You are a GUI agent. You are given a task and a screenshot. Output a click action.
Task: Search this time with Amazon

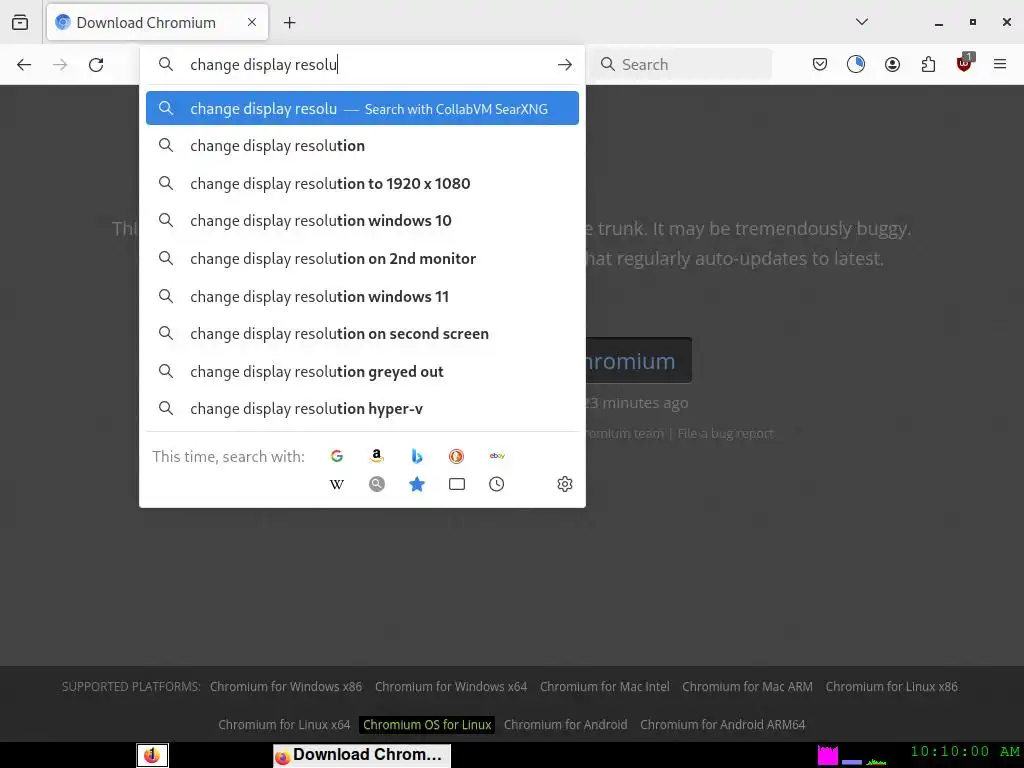click(377, 456)
